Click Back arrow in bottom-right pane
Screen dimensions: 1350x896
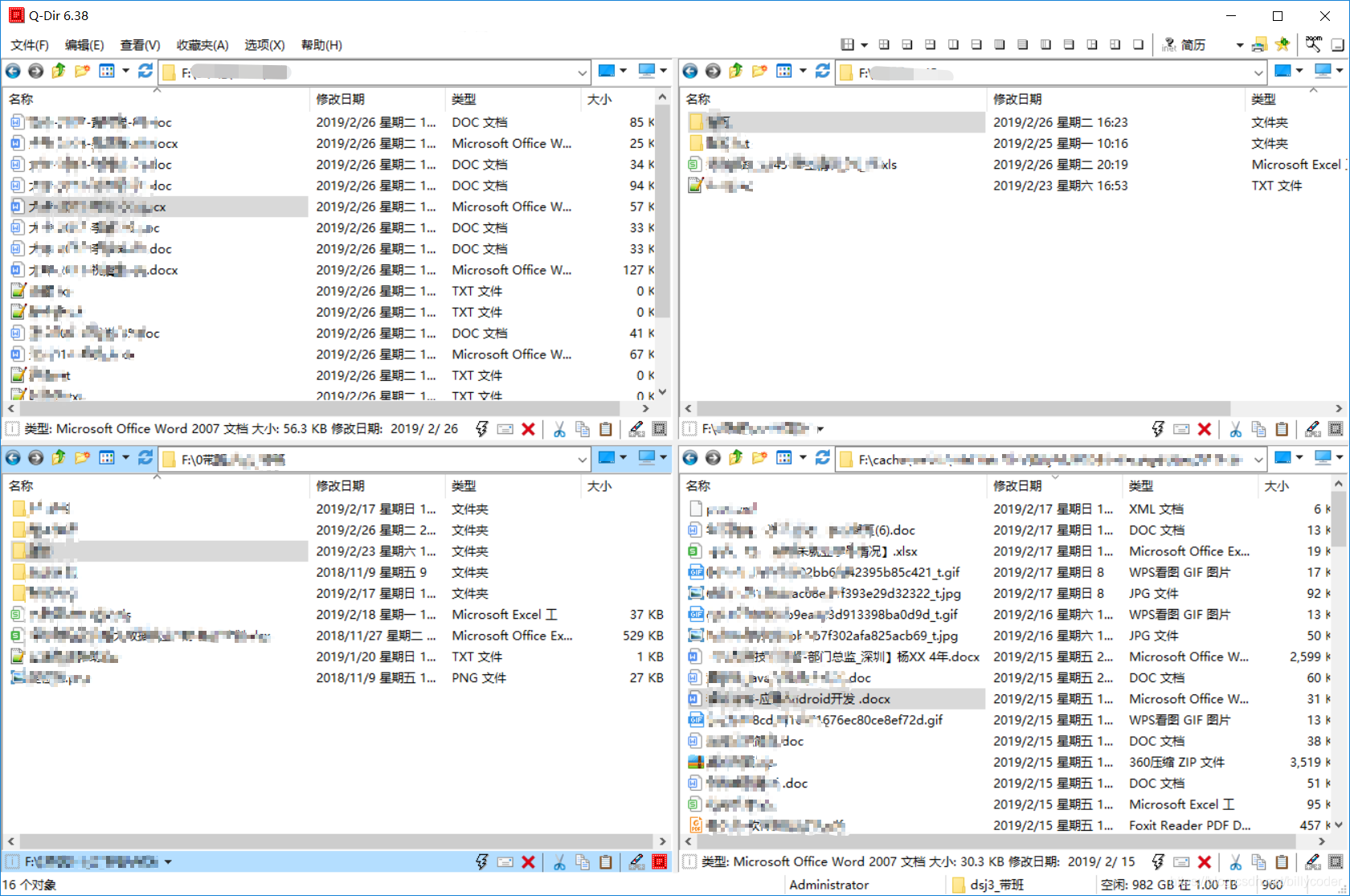tap(690, 458)
